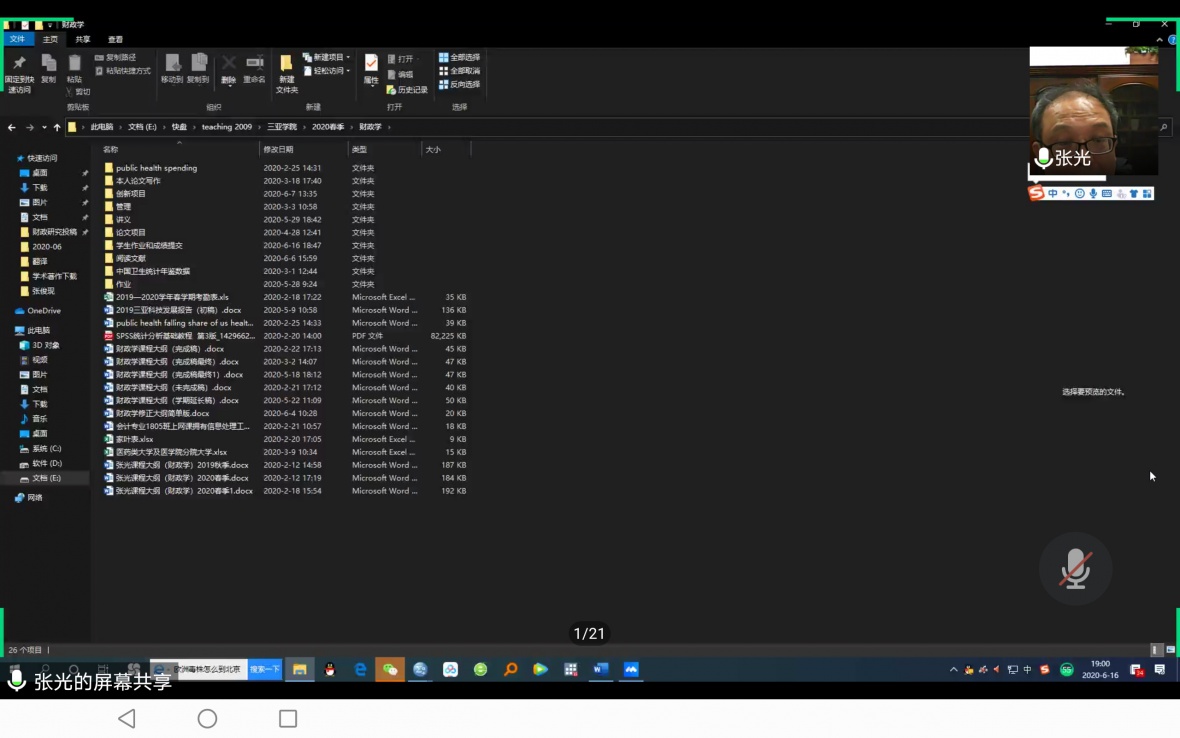The height and width of the screenshot is (738, 1180).
Task: Click the muted microphone button
Action: tap(1075, 568)
